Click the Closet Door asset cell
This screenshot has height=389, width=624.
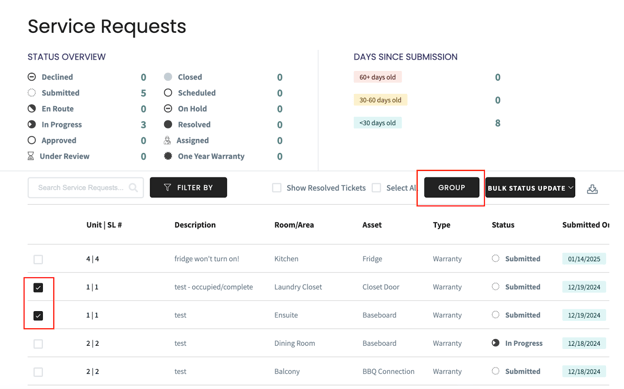click(380, 287)
